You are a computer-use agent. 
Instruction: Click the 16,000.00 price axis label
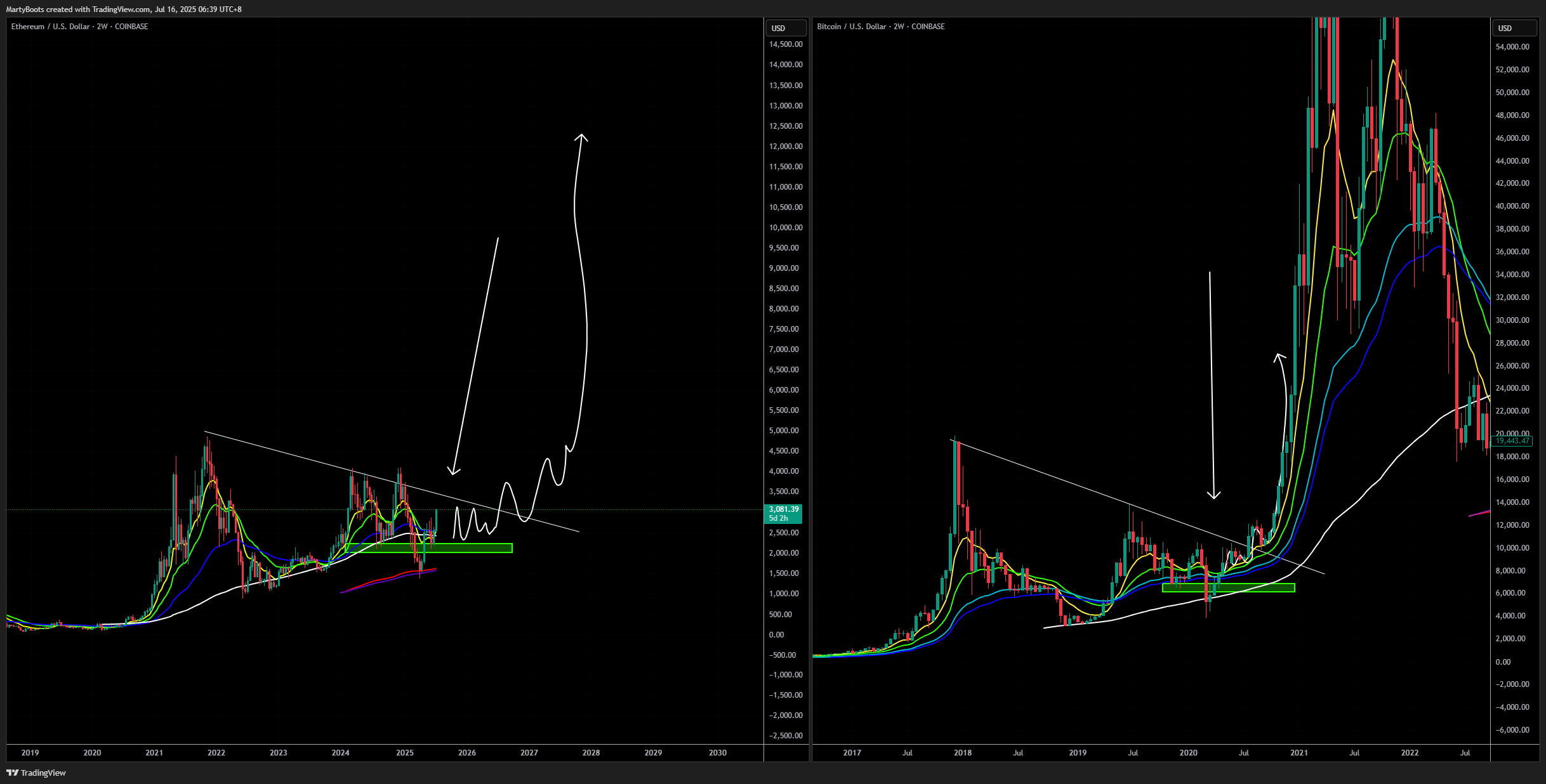[1512, 480]
